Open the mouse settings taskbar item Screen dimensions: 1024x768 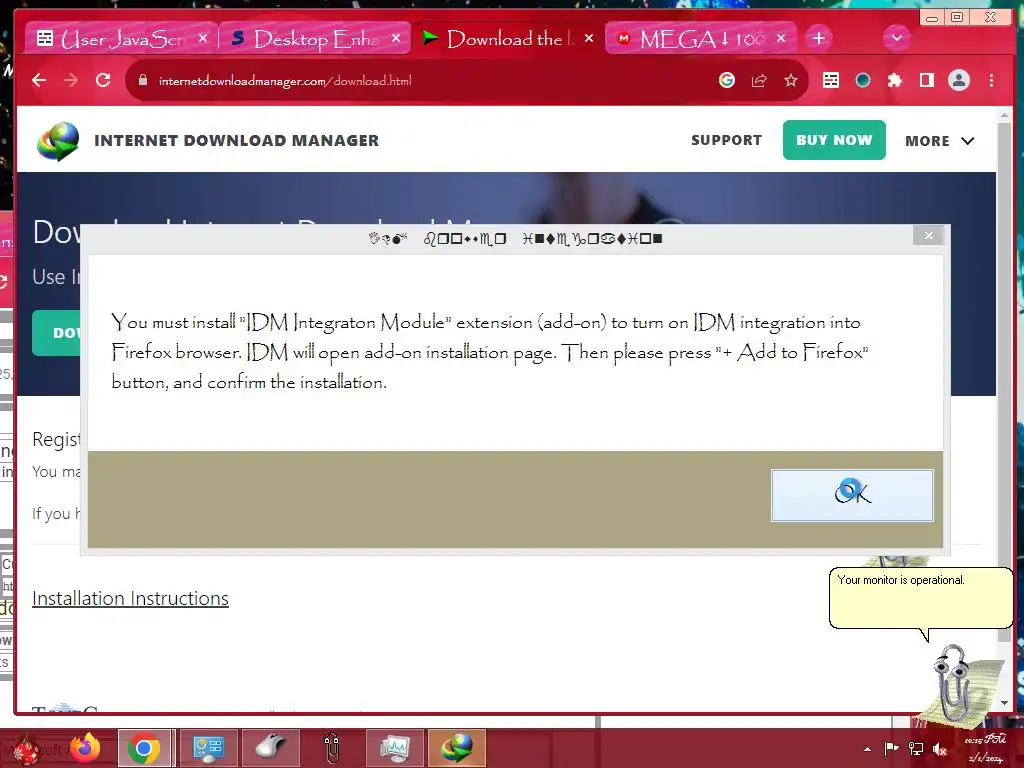[x=270, y=748]
